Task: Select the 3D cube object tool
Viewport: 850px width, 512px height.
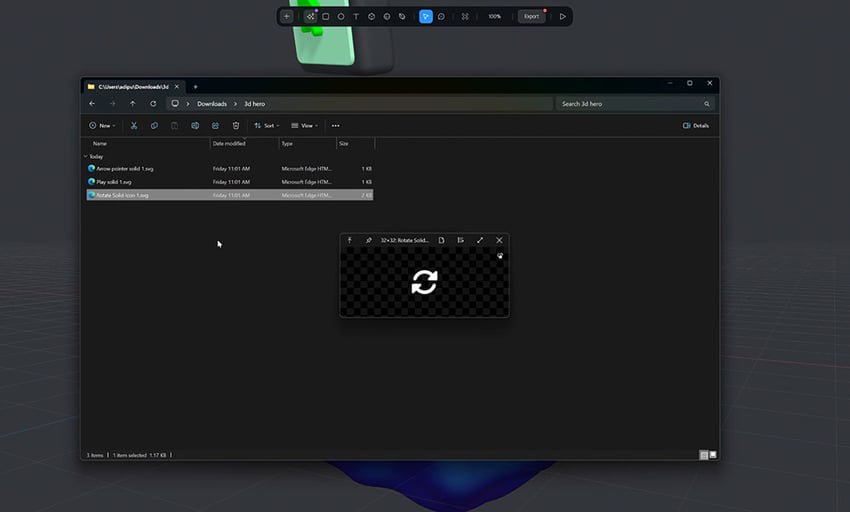Action: 371,16
